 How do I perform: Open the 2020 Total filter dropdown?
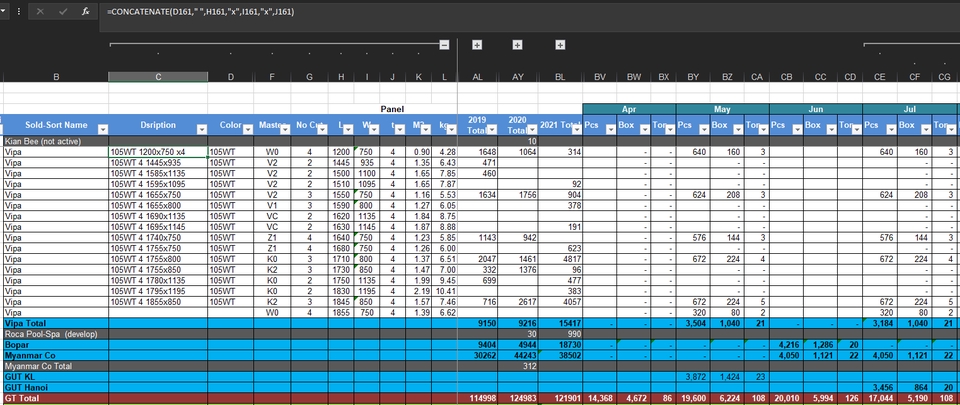click(532, 129)
